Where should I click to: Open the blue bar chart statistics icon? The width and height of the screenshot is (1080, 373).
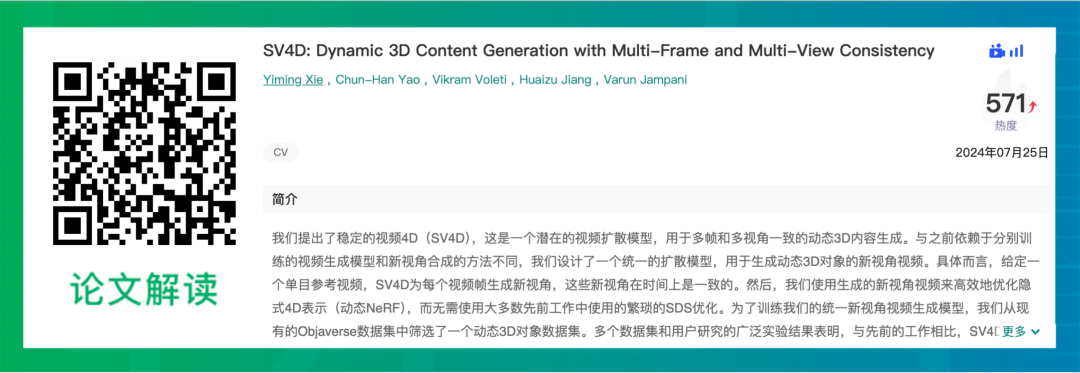1017,51
